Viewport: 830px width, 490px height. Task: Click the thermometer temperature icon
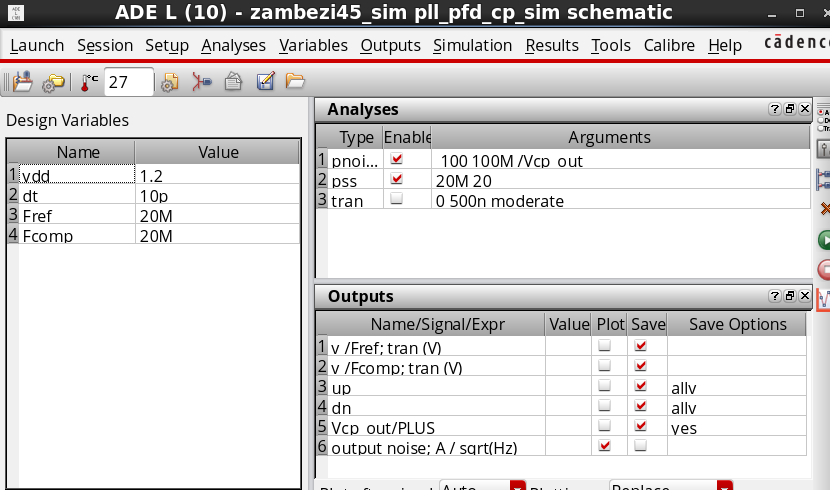coord(89,82)
